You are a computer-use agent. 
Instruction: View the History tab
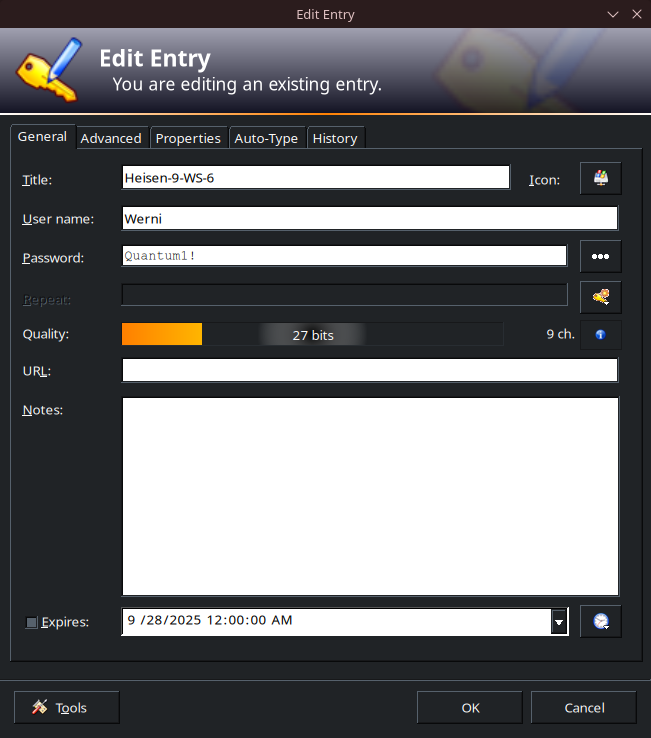point(334,138)
